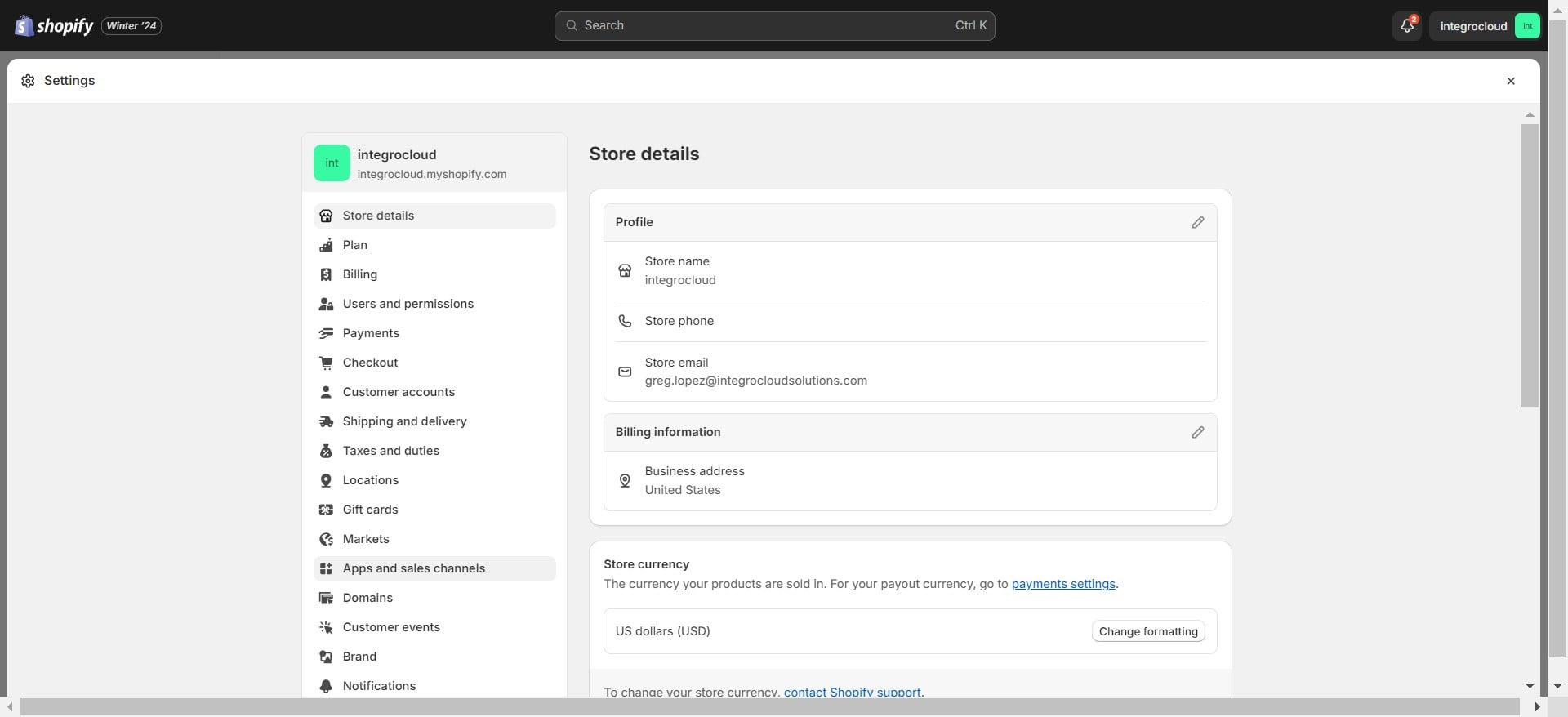This screenshot has width=1568, height=717.
Task: Click the Settings gear icon
Action: (x=28, y=81)
